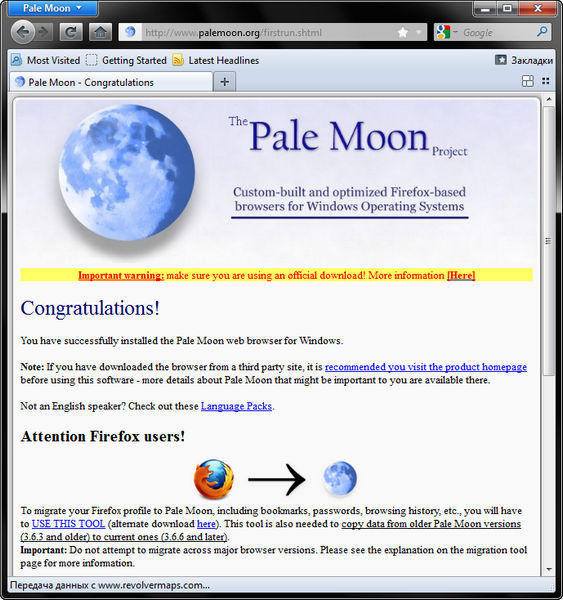Viewport: 563px width, 600px height.
Task: Click the USE THIS TOOL link
Action: point(68,523)
